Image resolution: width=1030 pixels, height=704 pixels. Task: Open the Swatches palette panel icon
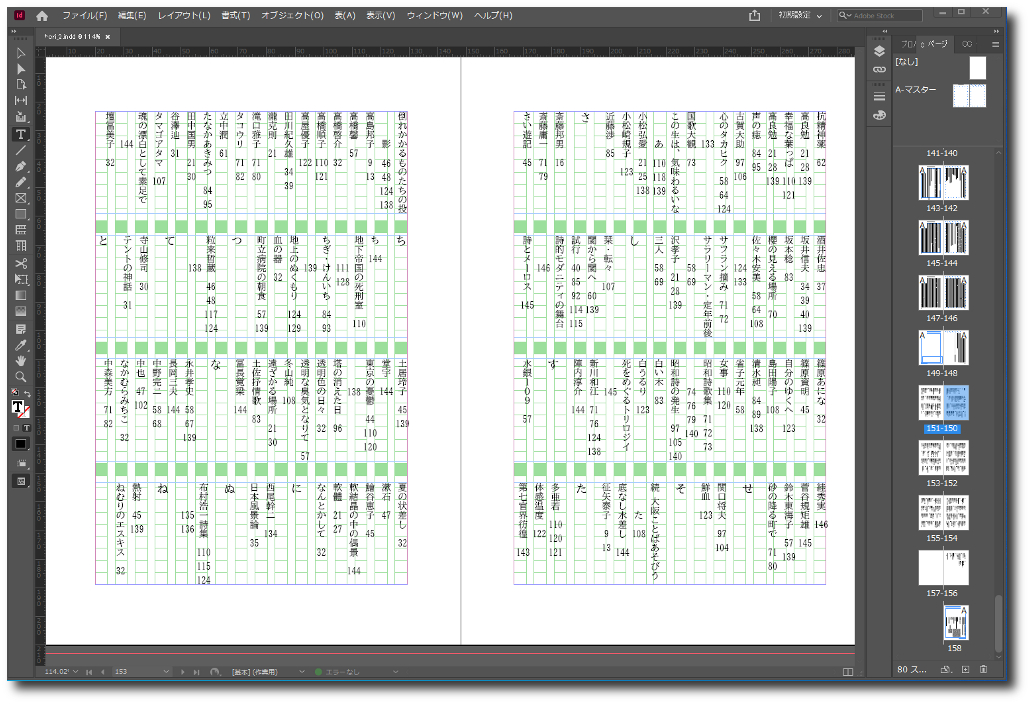(x=879, y=115)
